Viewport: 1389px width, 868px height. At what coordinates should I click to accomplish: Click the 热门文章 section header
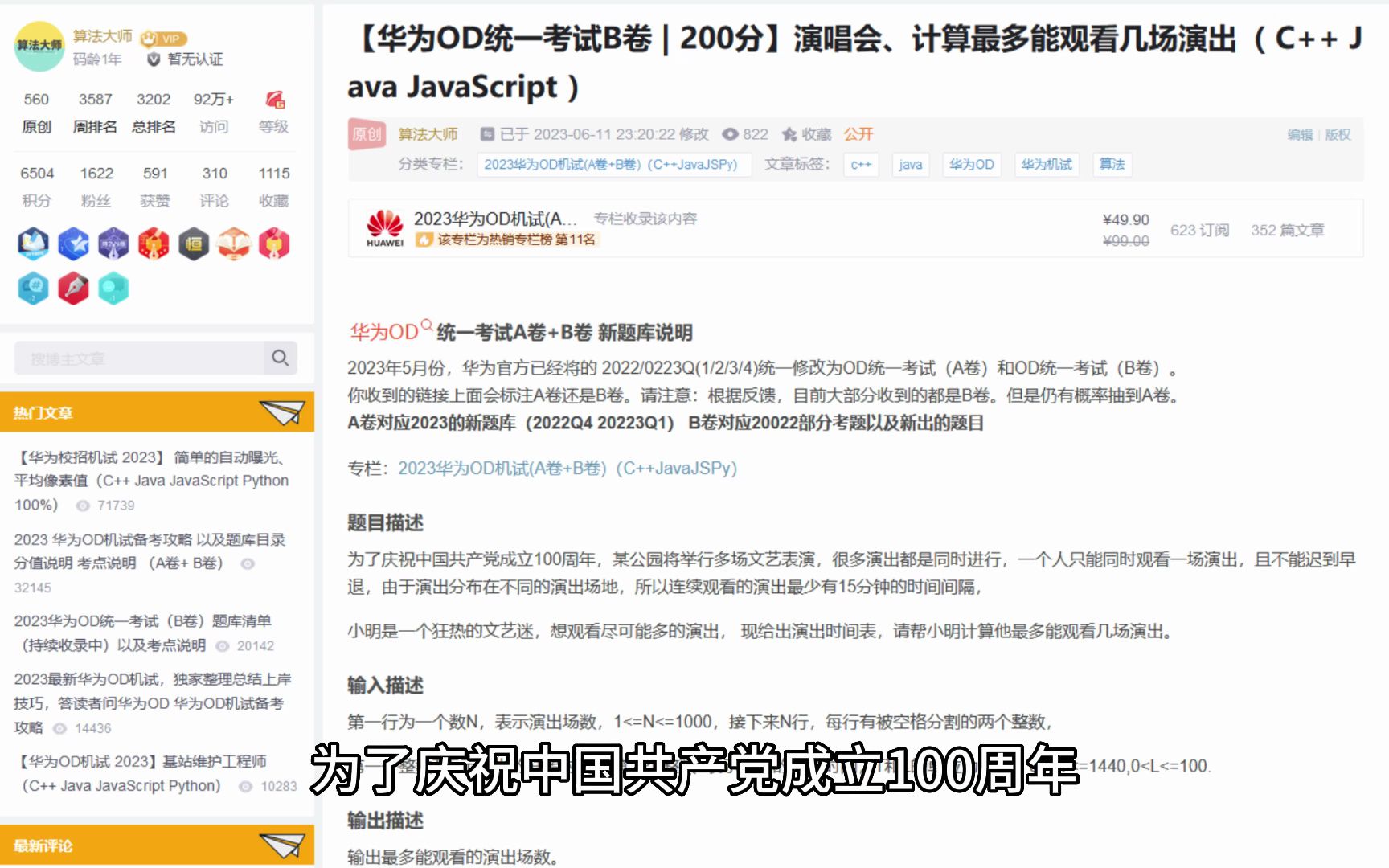click(44, 412)
